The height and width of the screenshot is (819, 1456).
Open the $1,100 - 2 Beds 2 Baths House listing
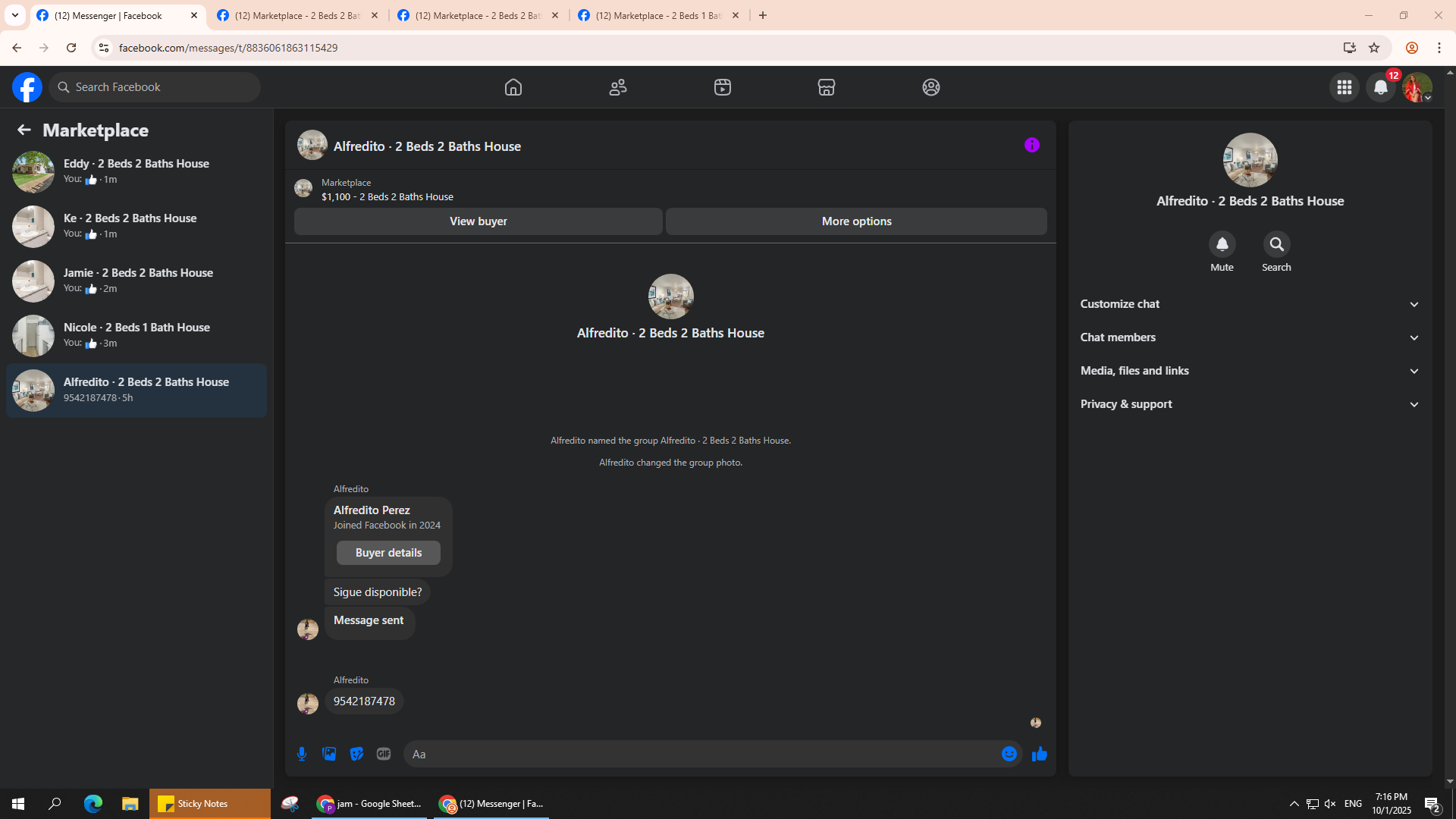click(x=387, y=196)
